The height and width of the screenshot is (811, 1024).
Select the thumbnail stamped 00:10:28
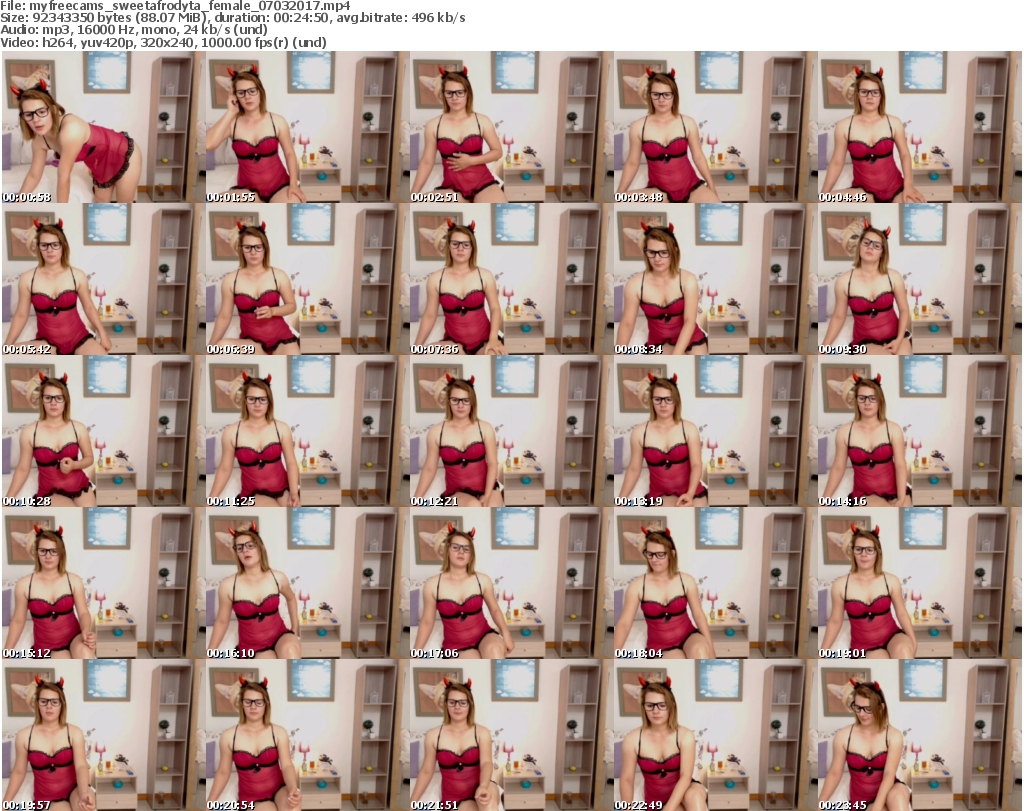103,432
